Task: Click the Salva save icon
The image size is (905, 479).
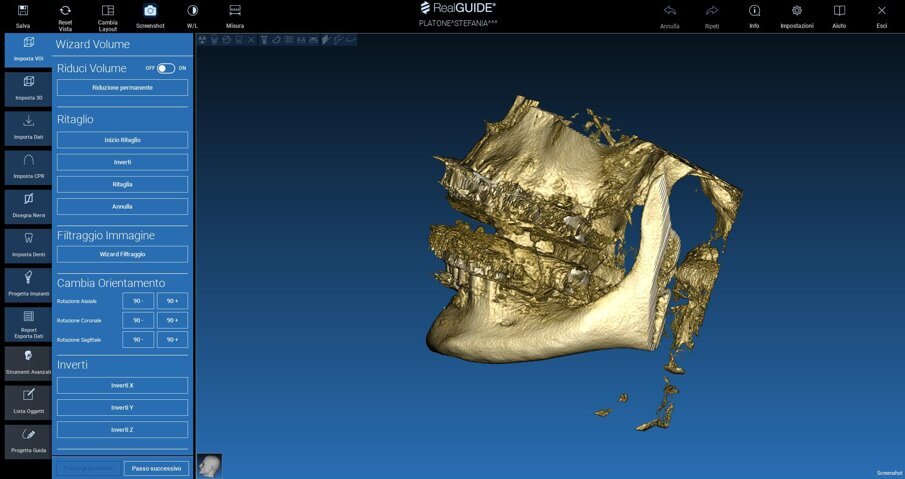Action: coord(23,11)
